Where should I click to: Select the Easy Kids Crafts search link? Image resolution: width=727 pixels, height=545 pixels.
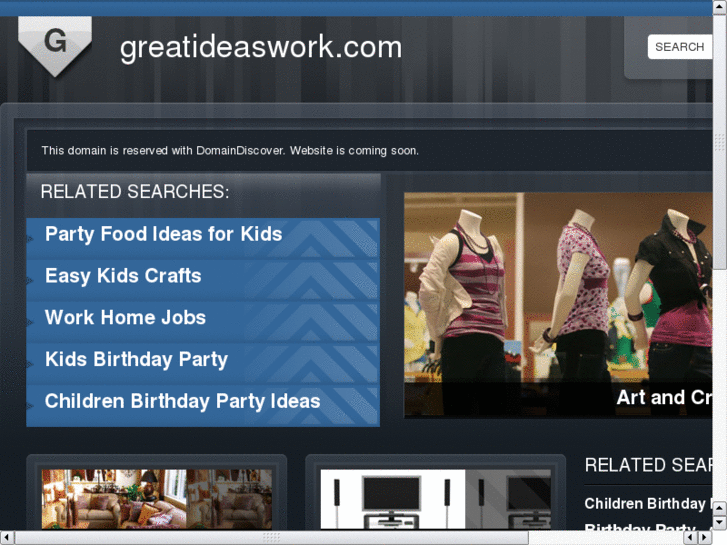[123, 276]
